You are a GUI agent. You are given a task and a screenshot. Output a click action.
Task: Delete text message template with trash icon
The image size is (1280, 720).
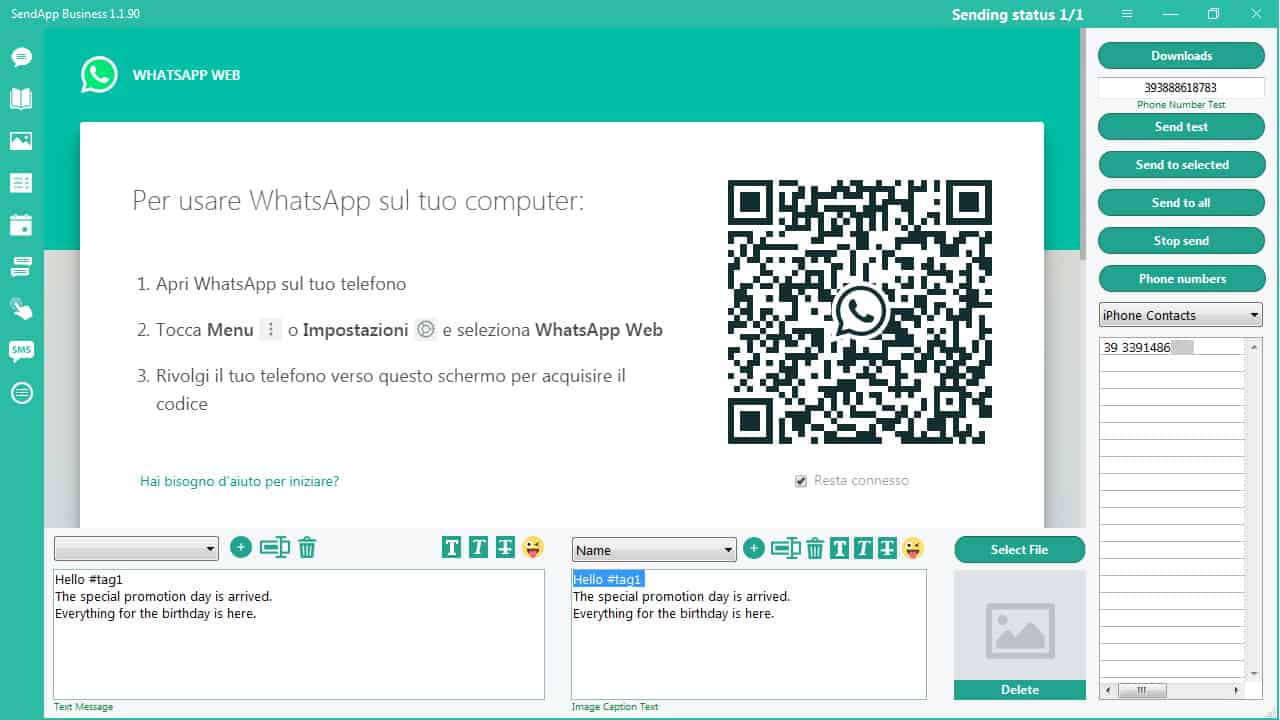(x=308, y=548)
